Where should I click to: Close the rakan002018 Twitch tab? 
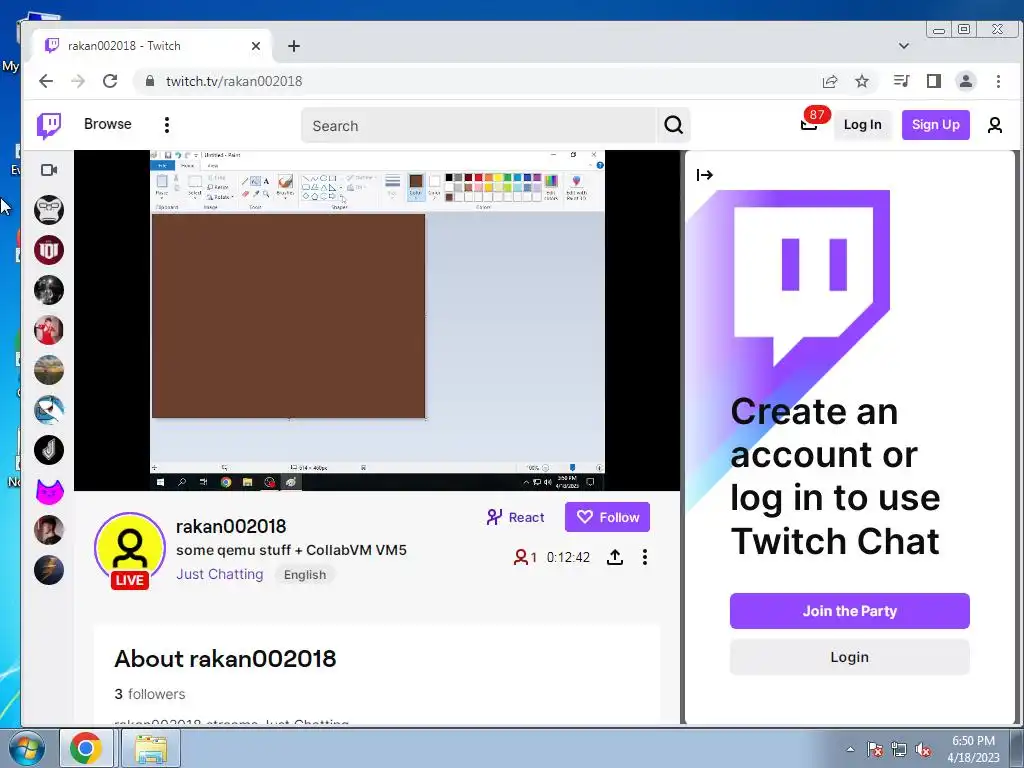256,46
